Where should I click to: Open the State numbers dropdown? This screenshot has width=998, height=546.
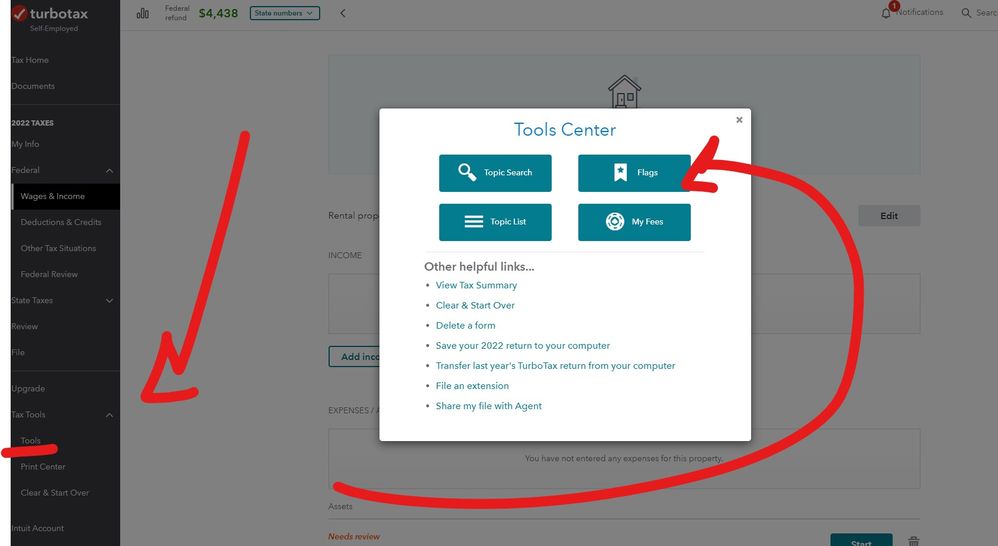pyautogui.click(x=285, y=13)
